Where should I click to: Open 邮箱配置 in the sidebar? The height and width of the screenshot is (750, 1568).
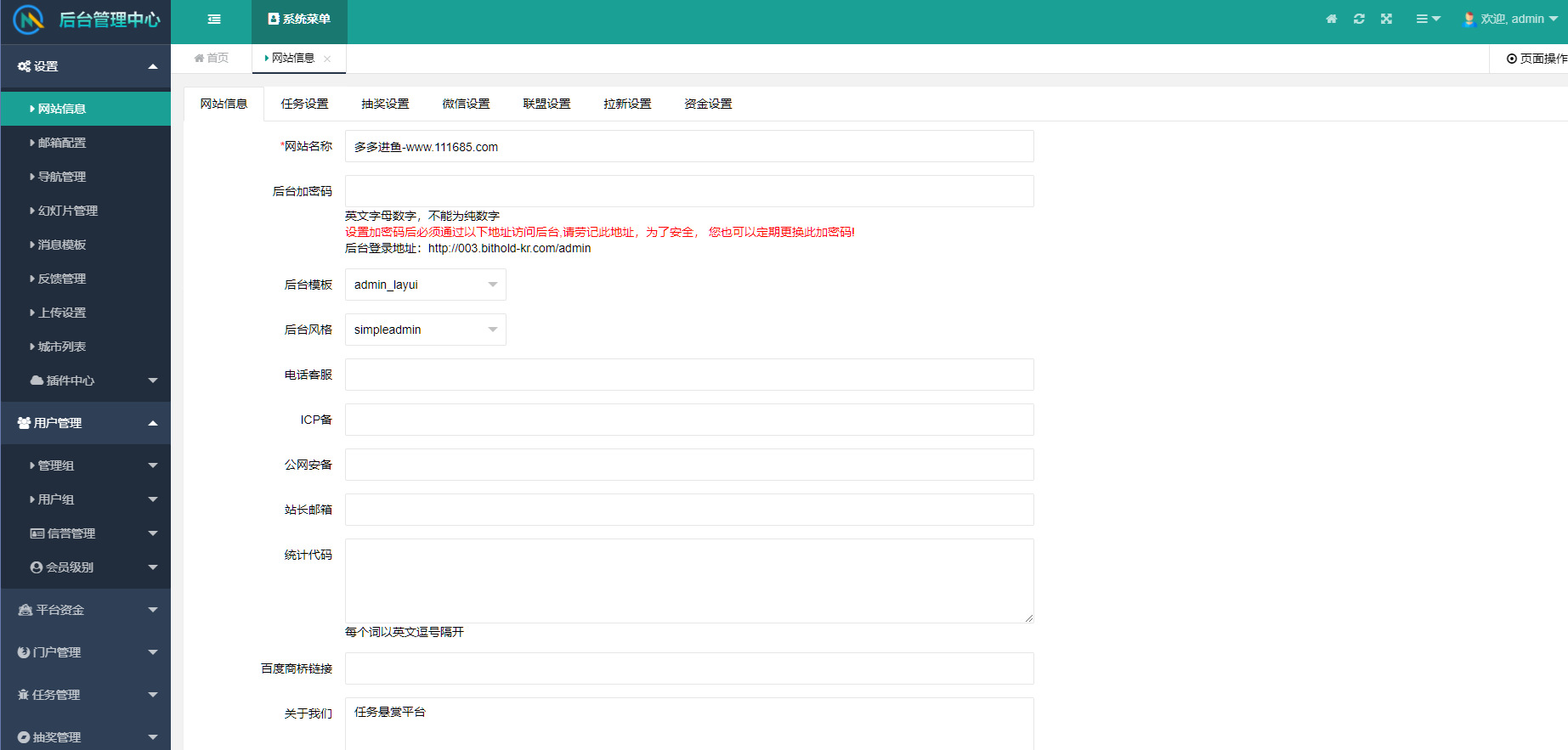(85, 143)
